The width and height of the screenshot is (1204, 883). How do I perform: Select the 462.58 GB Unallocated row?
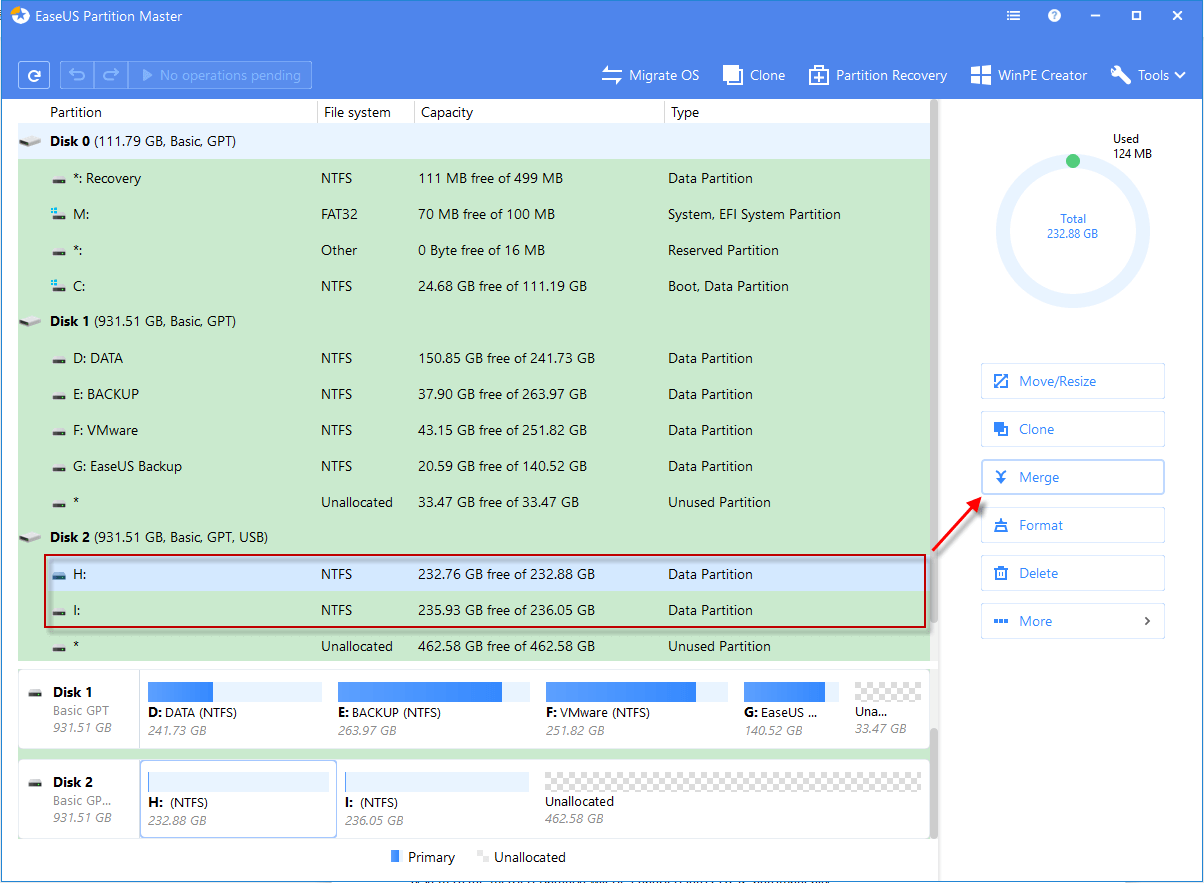(x=474, y=646)
